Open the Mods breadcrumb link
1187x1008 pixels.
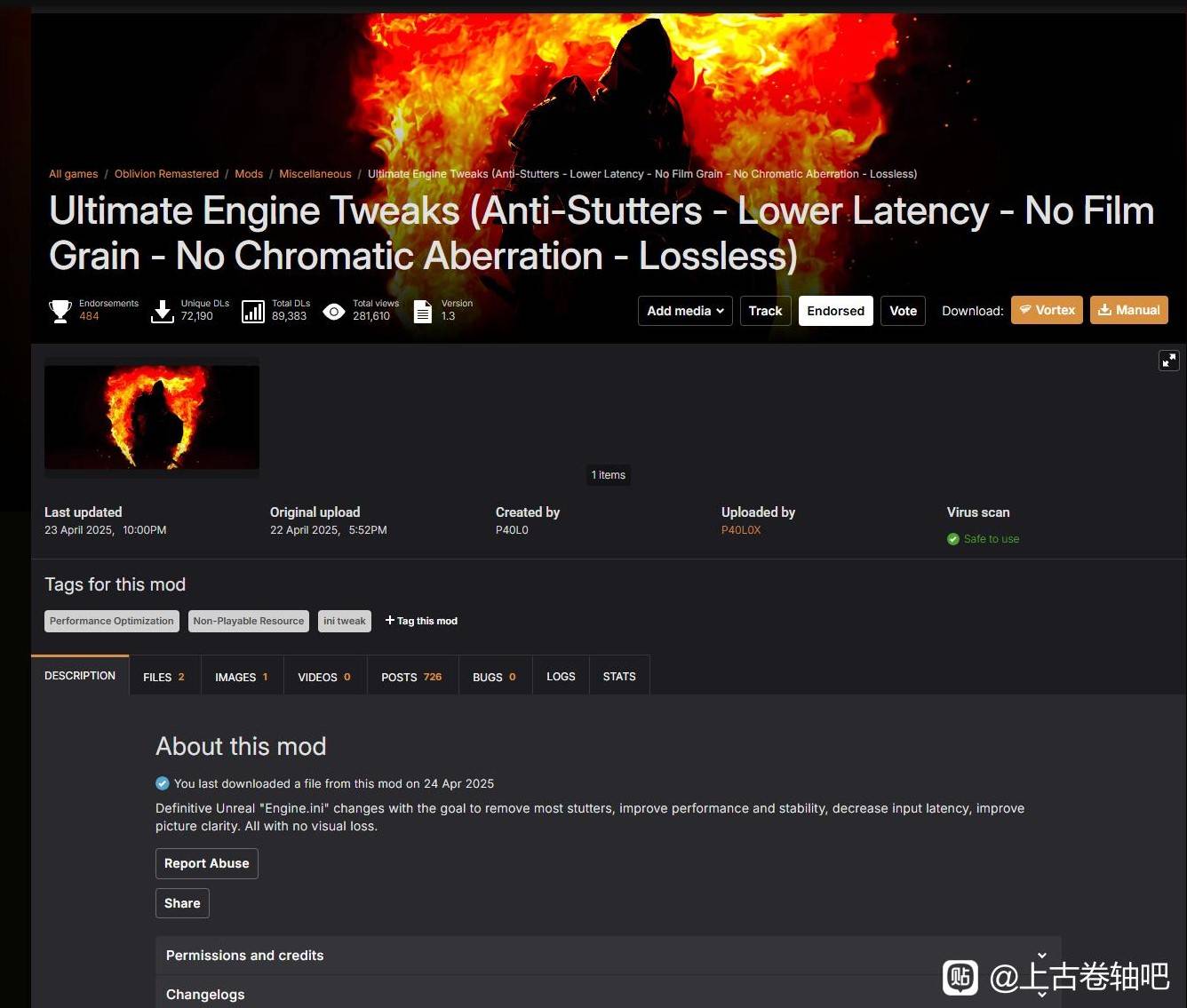click(x=249, y=174)
